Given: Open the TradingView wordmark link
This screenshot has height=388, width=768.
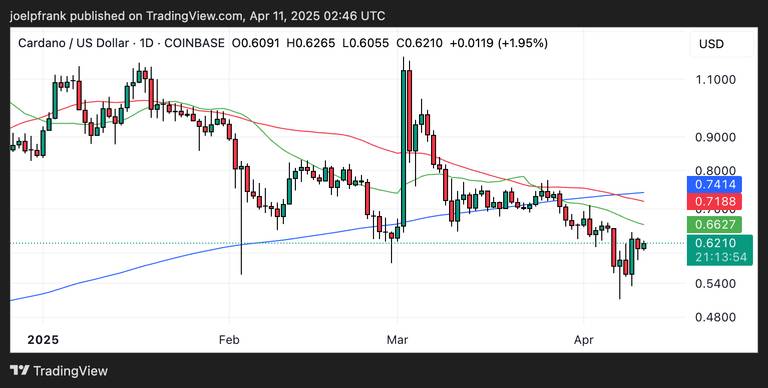Looking at the screenshot, I should pos(70,371).
